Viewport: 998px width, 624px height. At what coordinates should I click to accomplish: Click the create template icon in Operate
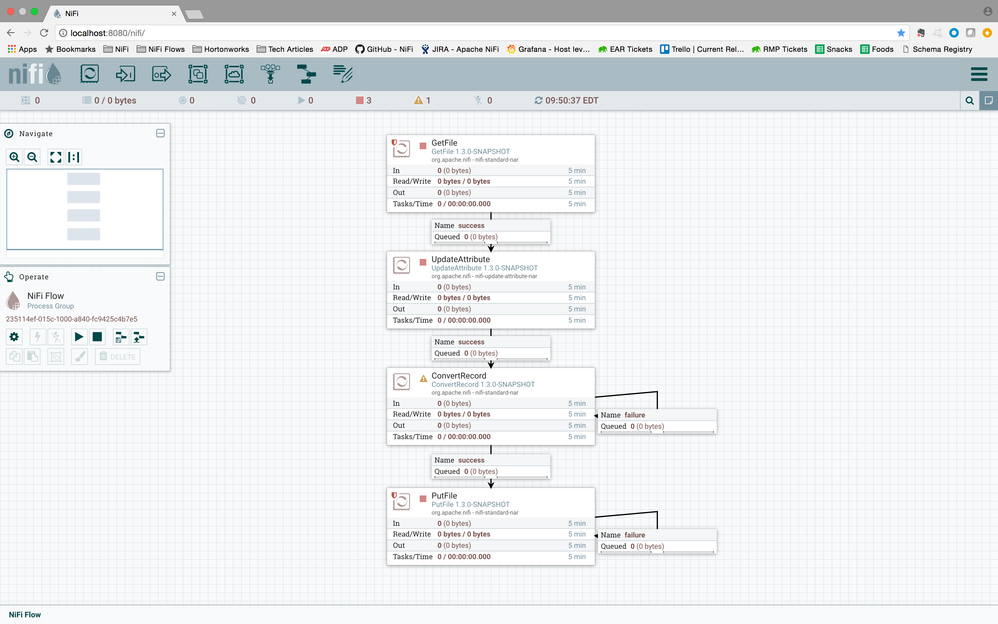(x=120, y=337)
